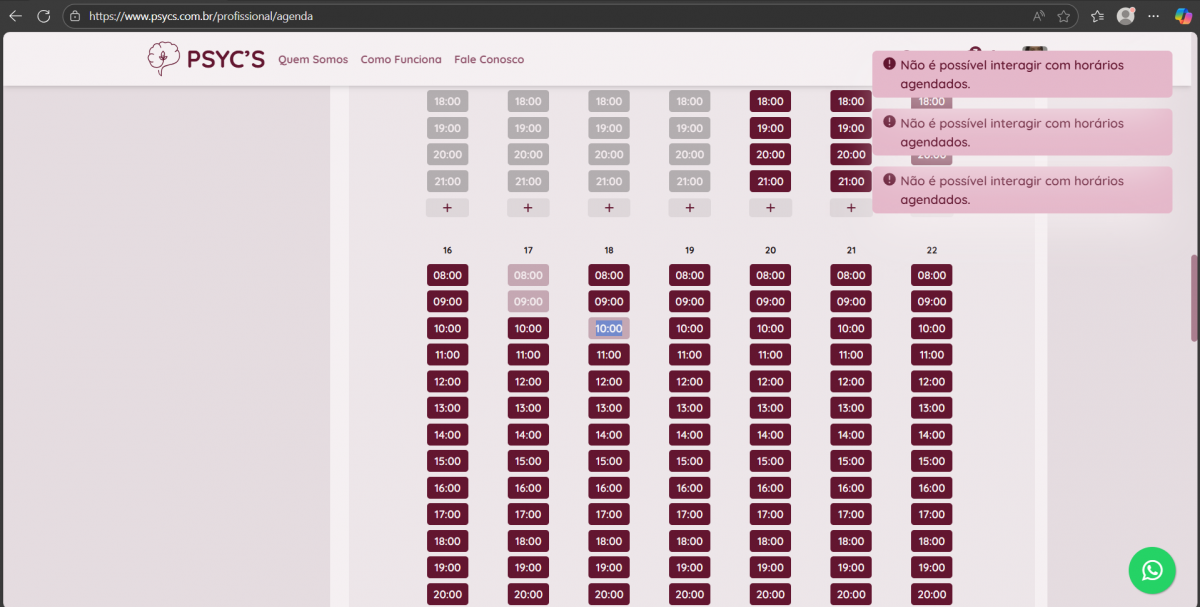Click the browser back arrow
Image resolution: width=1200 pixels, height=607 pixels.
16,16
